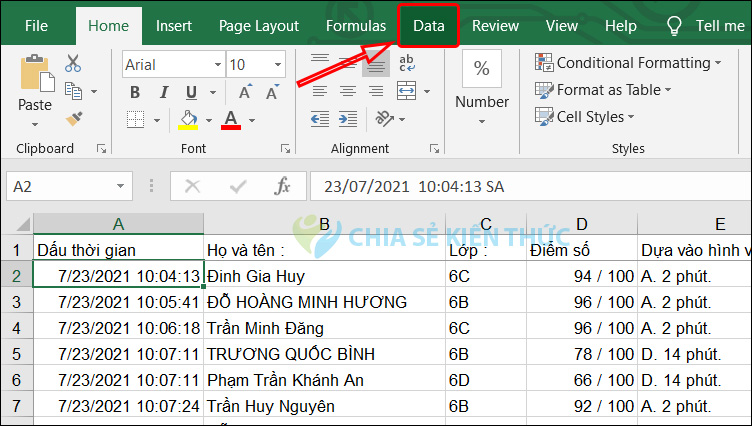
Task: Open the Name Box dropdown arrow
Action: pyautogui.click(x=120, y=186)
